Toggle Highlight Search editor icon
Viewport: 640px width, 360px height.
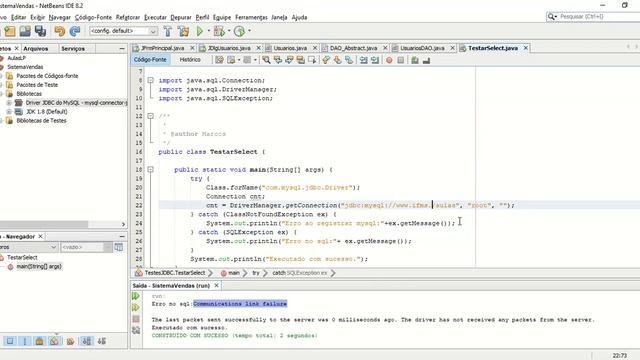point(301,60)
